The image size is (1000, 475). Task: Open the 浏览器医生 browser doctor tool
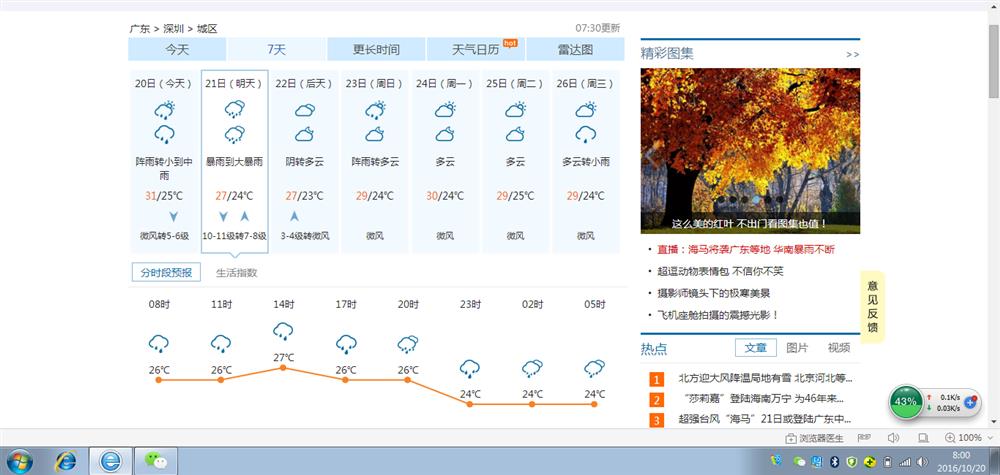[815, 438]
